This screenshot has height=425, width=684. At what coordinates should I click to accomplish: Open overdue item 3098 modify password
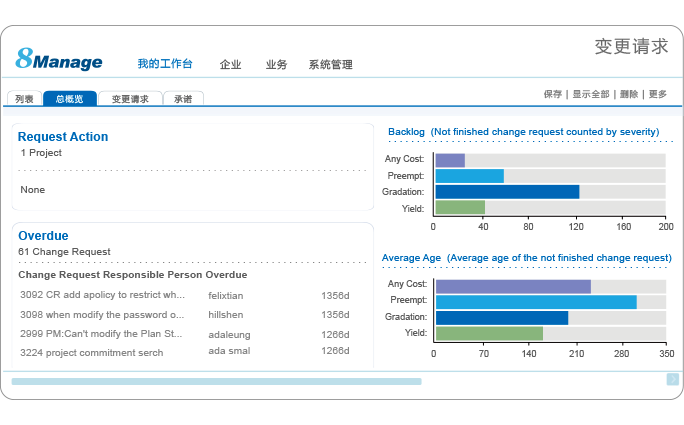102,314
